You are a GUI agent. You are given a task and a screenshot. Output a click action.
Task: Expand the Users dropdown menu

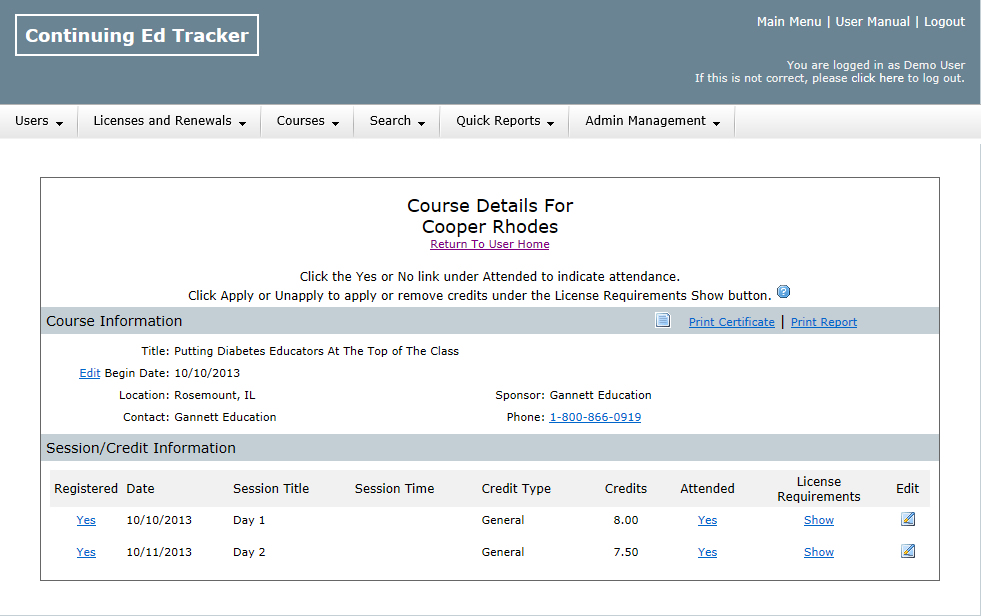pos(39,121)
